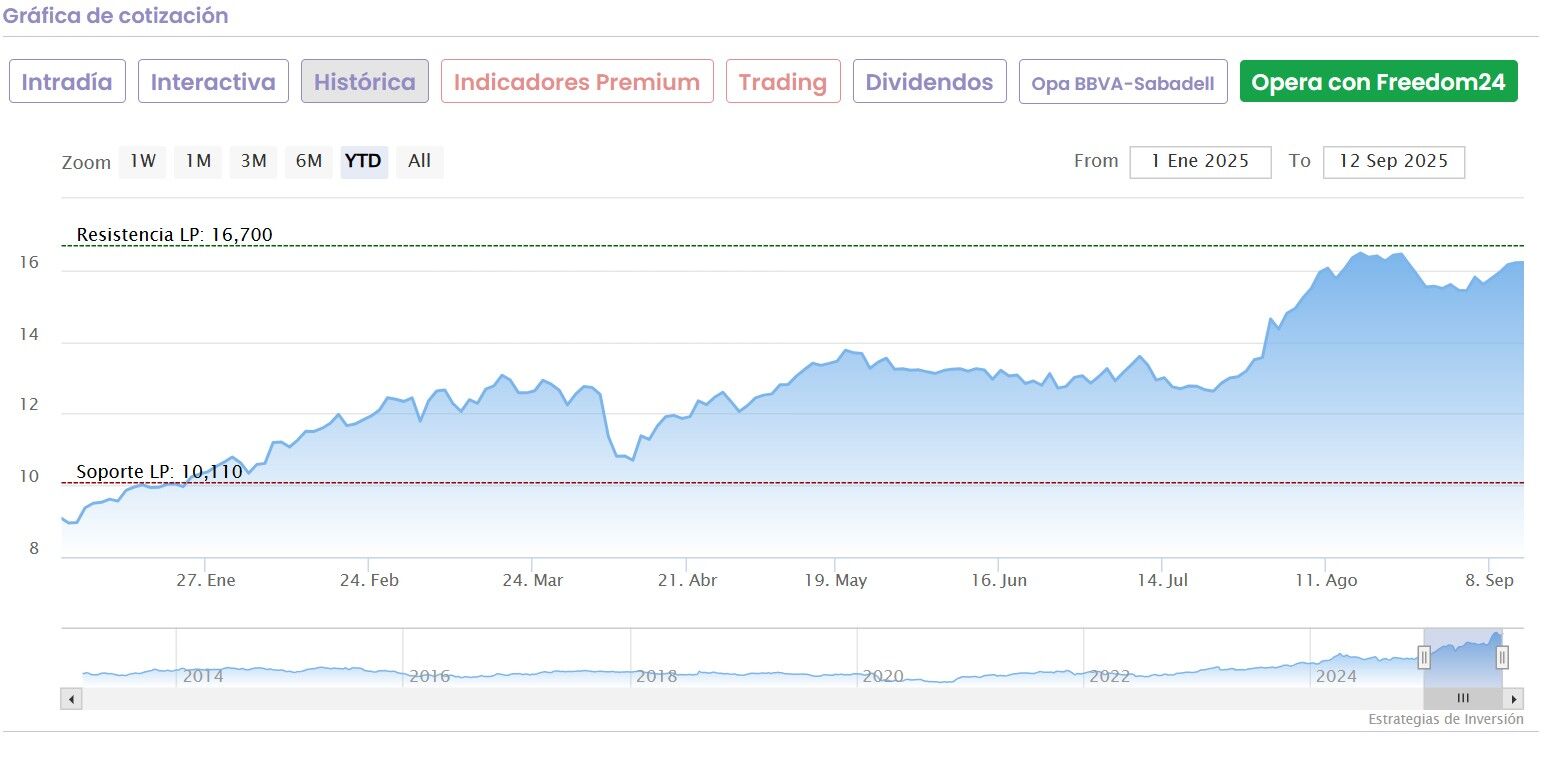This screenshot has width=1544, height=758.
Task: Go to the Trading tab
Action: [x=783, y=82]
